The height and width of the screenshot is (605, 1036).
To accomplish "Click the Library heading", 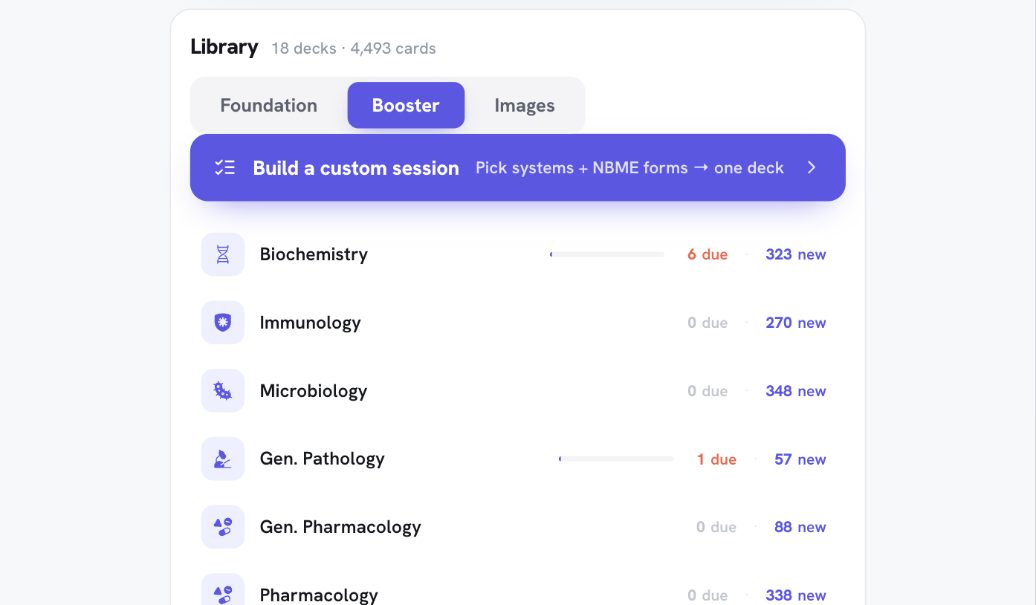I will pos(224,47).
